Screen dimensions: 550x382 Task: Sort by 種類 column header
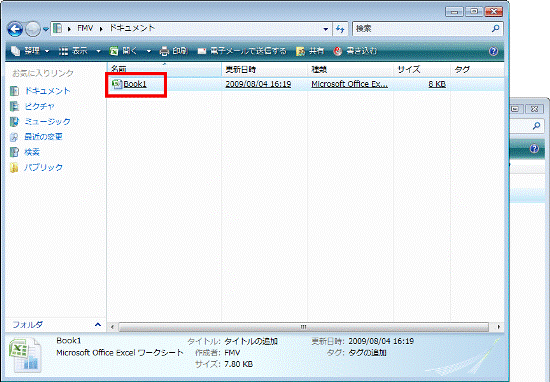(350, 69)
